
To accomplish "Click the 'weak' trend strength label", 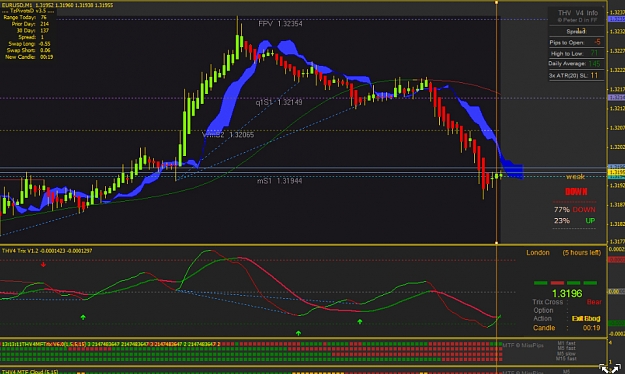I will [x=575, y=177].
